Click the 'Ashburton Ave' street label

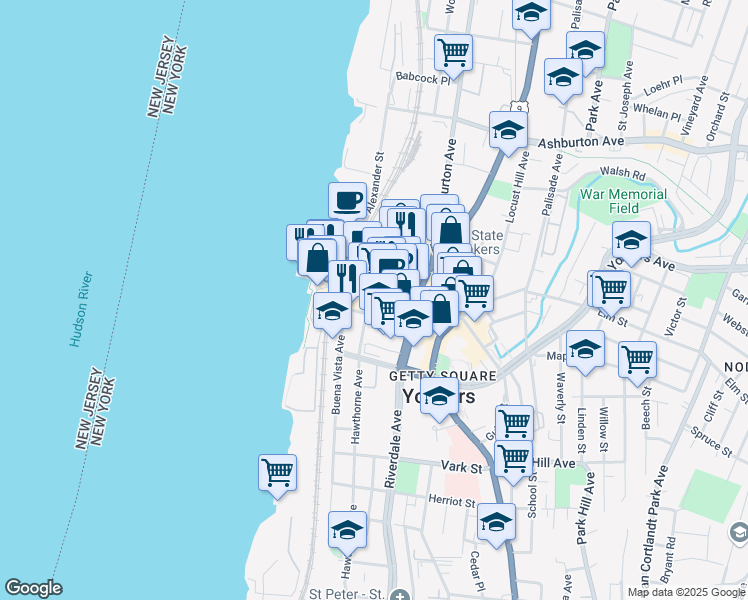581,142
